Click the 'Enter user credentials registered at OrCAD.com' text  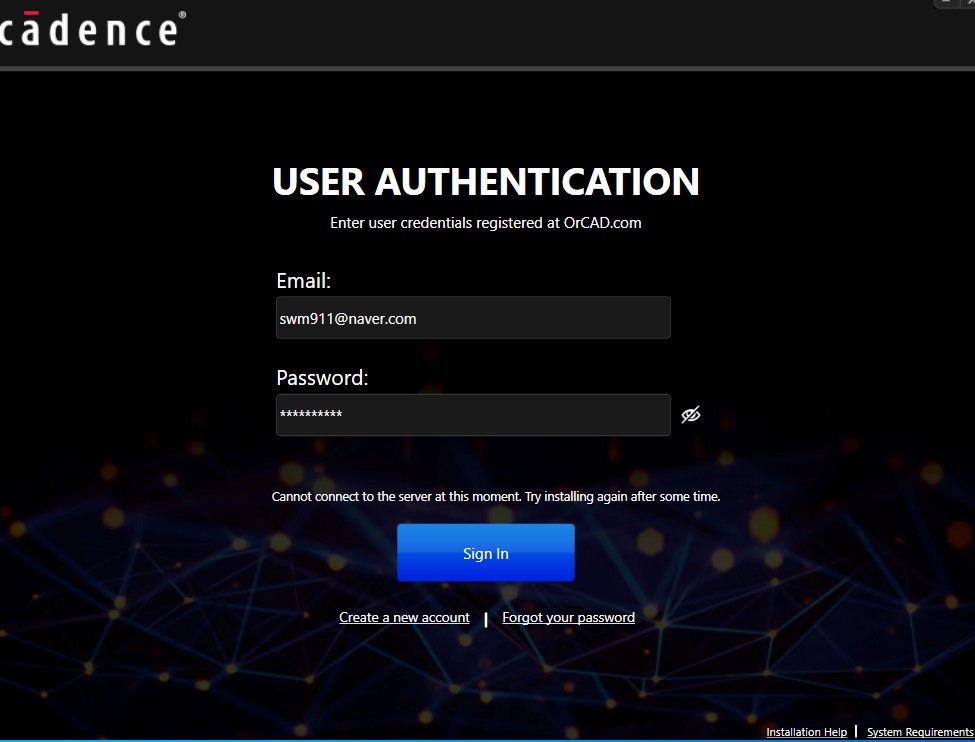pyautogui.click(x=486, y=223)
